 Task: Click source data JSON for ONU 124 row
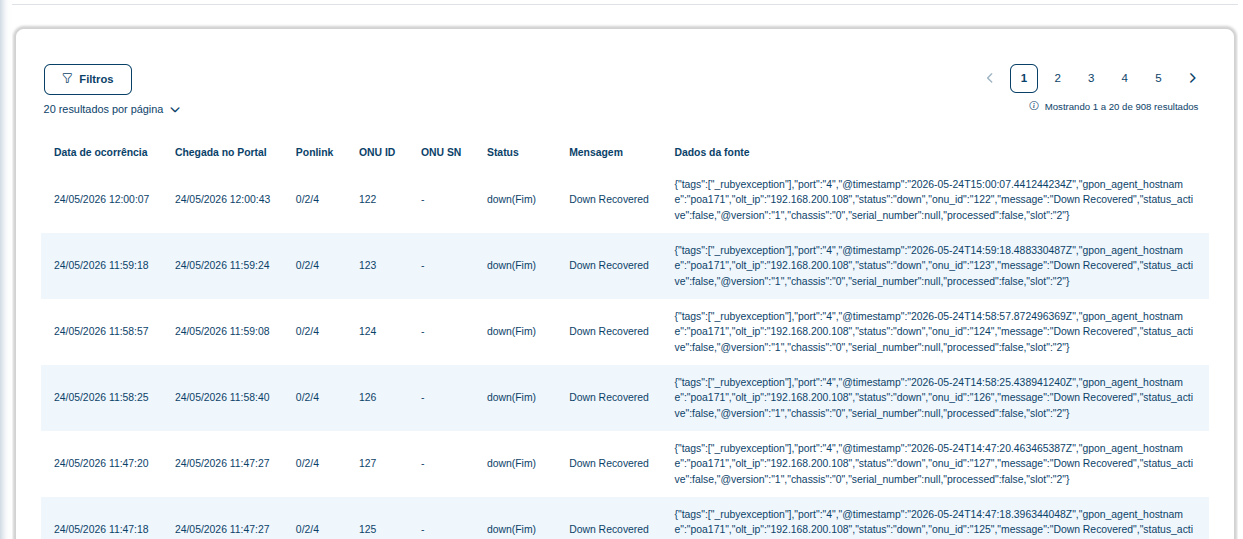[x=934, y=331]
